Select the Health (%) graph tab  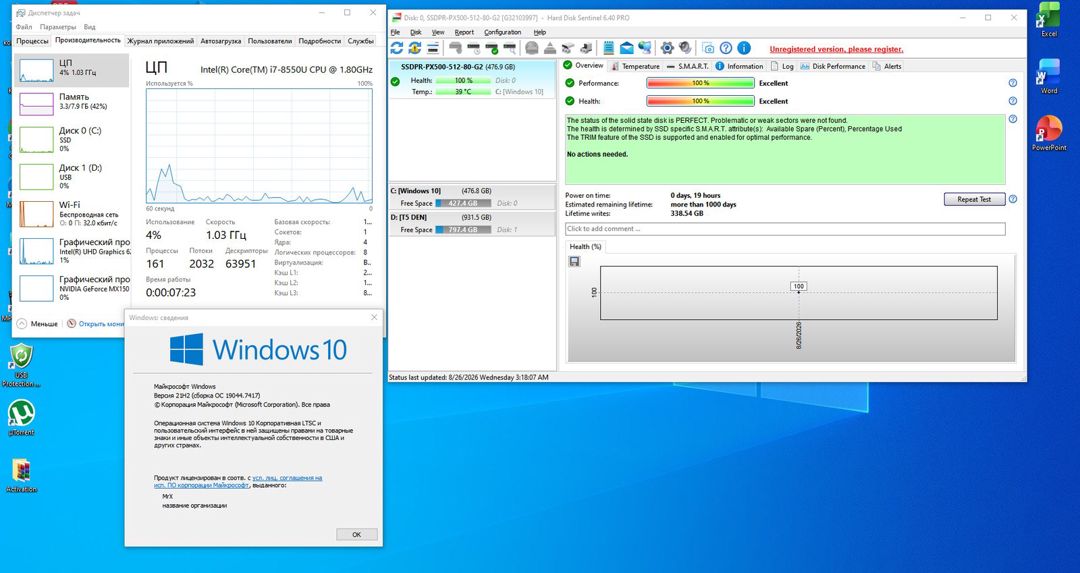[585, 247]
